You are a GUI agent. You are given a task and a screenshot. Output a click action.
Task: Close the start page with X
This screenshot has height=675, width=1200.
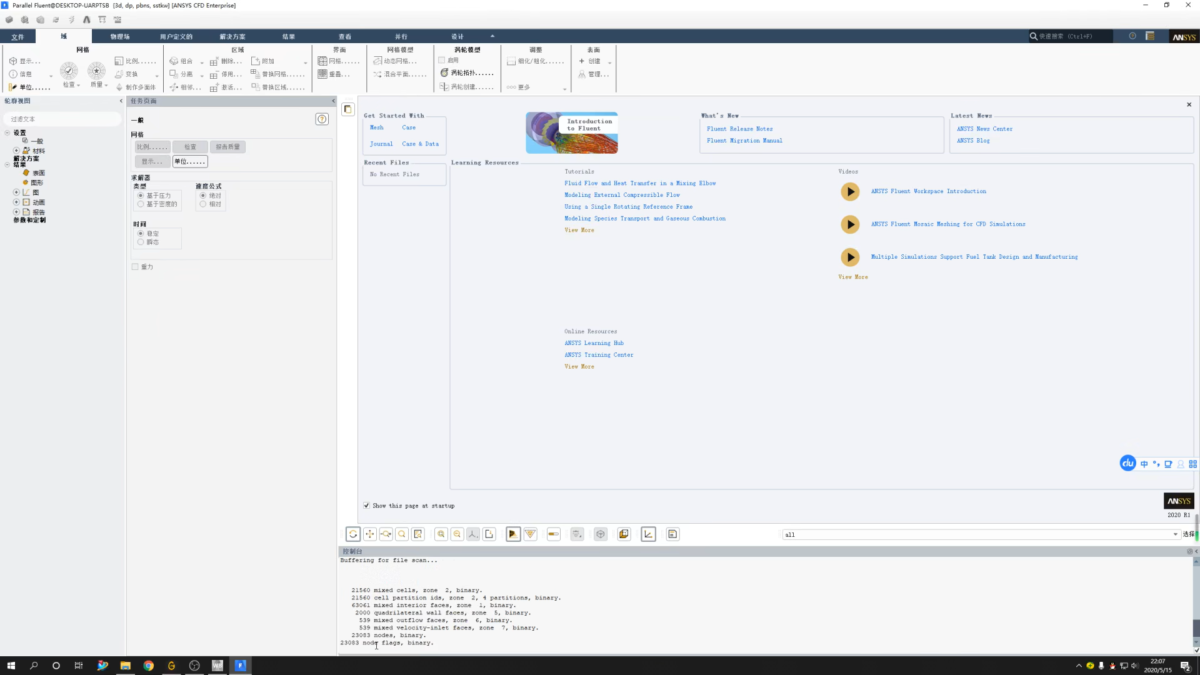click(x=1189, y=104)
